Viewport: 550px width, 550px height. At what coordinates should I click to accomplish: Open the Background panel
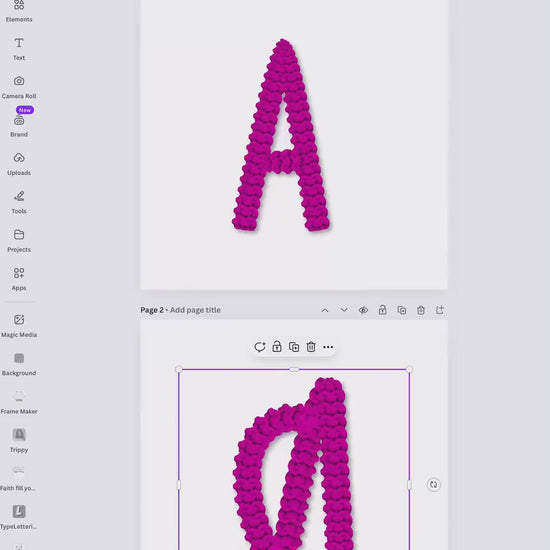tap(19, 364)
